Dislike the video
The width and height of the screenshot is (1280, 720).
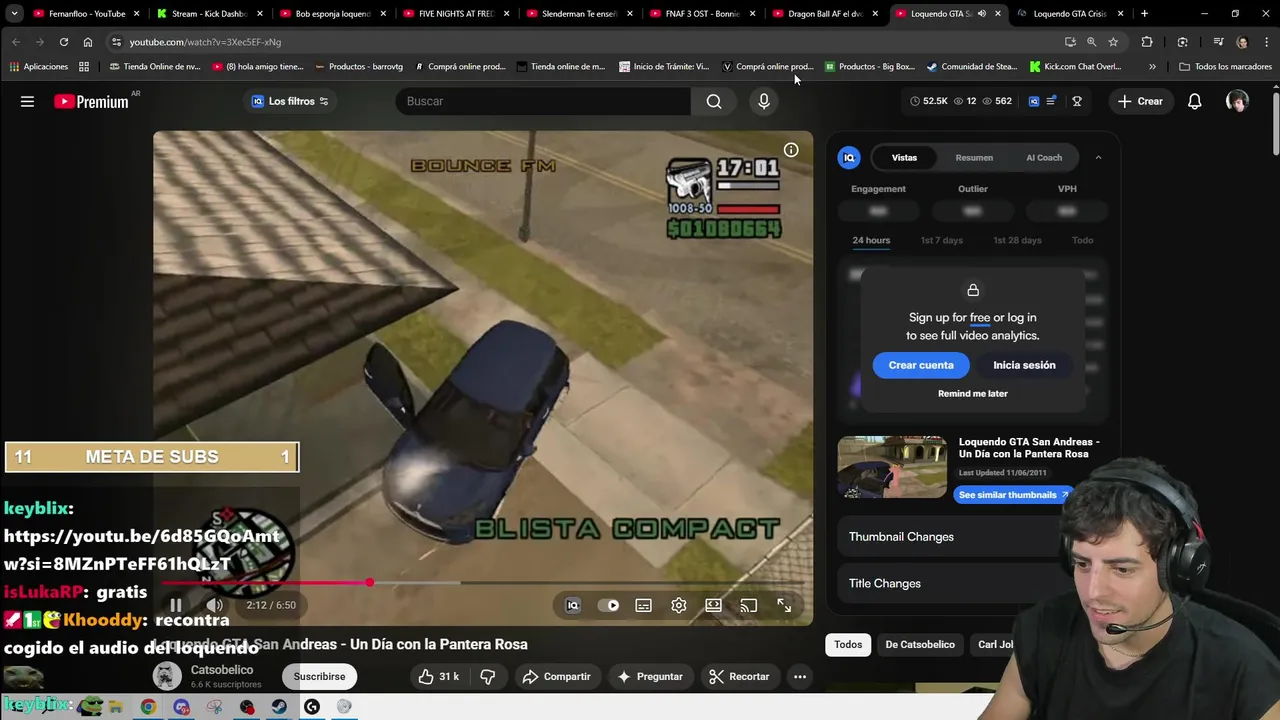488,677
